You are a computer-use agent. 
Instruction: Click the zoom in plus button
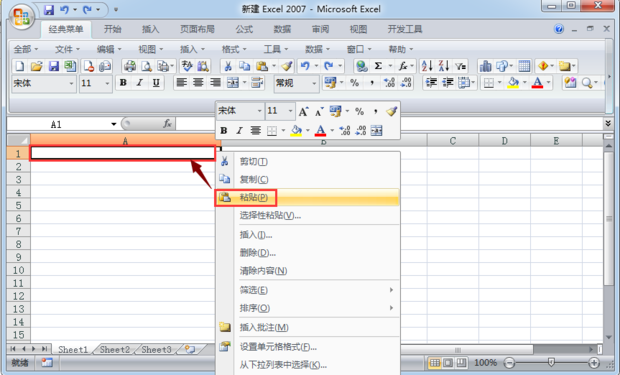pyautogui.click(x=594, y=363)
